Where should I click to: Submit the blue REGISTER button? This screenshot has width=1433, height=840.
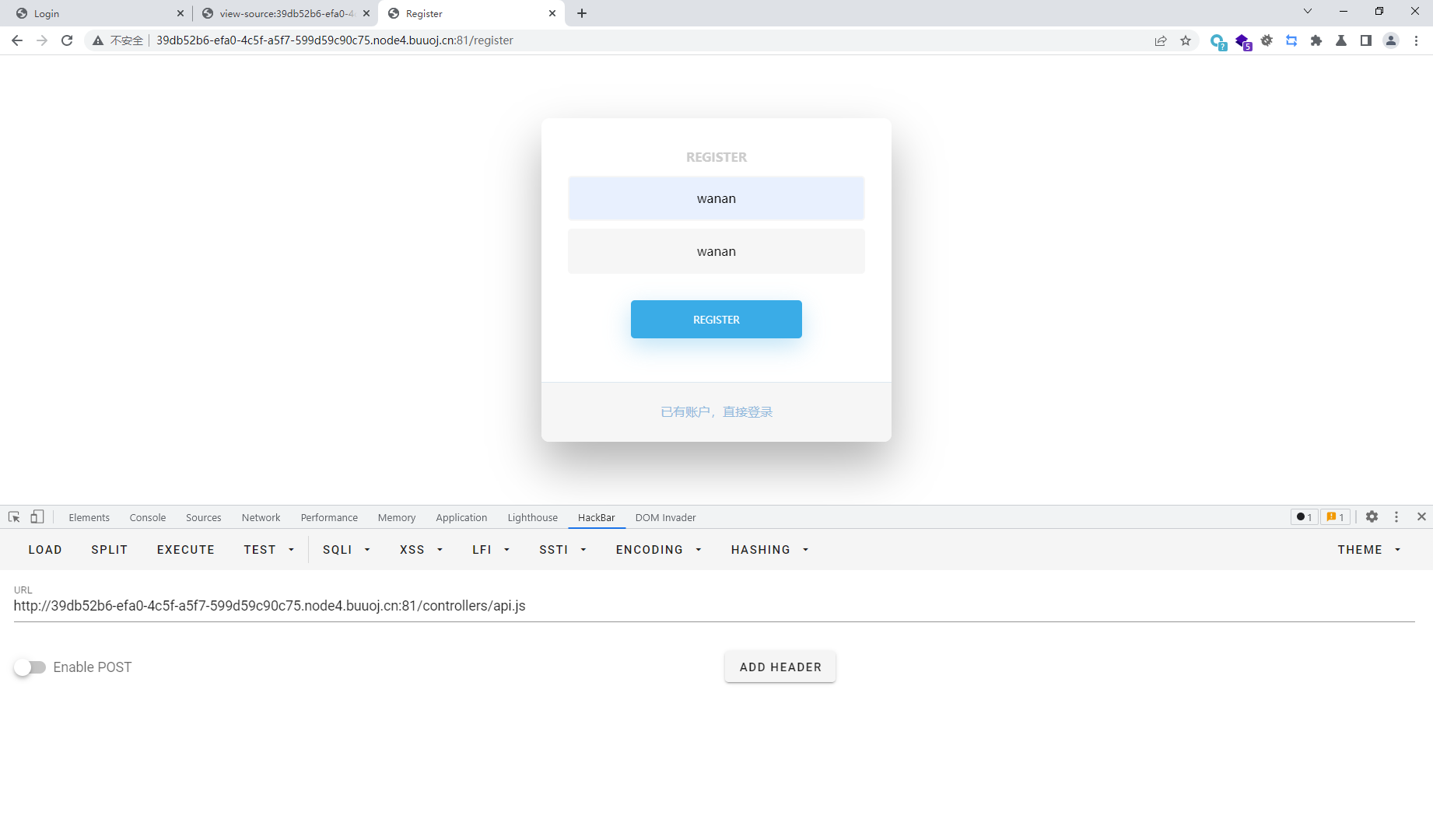(x=716, y=320)
